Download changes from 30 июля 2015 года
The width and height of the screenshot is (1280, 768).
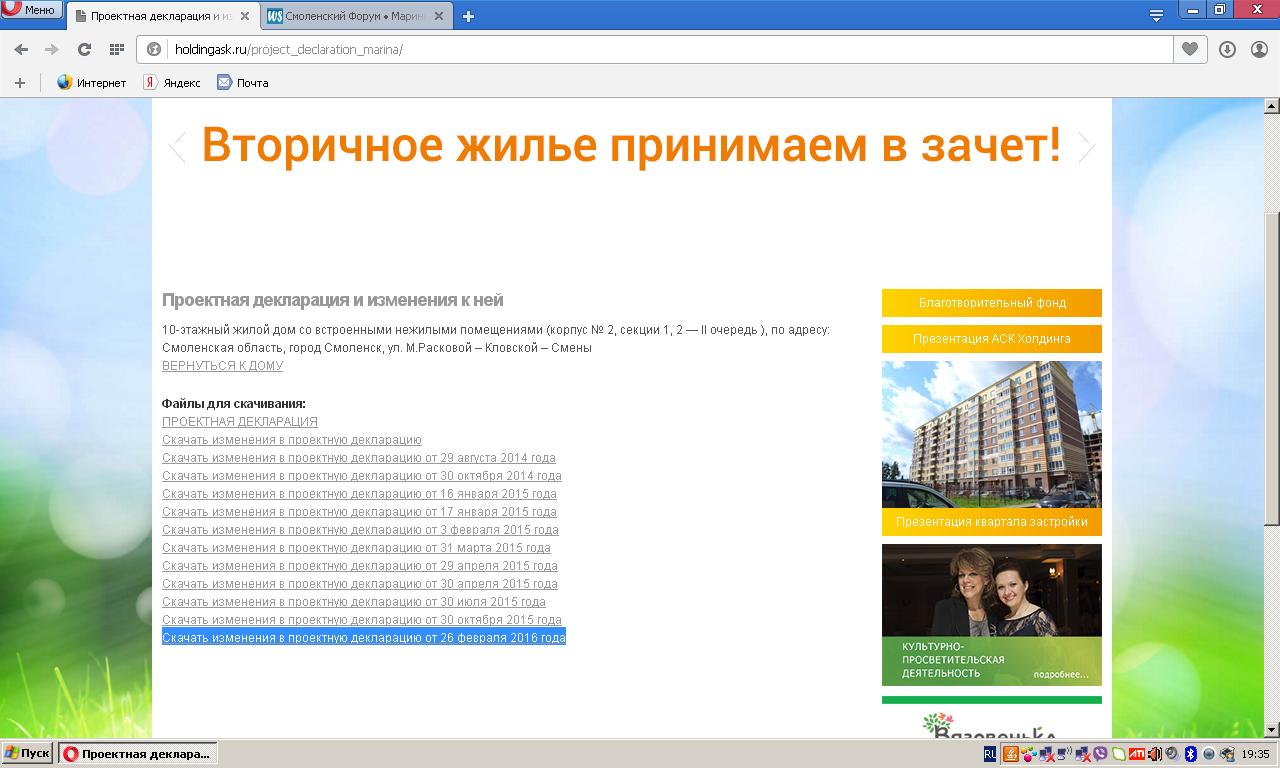tap(354, 602)
